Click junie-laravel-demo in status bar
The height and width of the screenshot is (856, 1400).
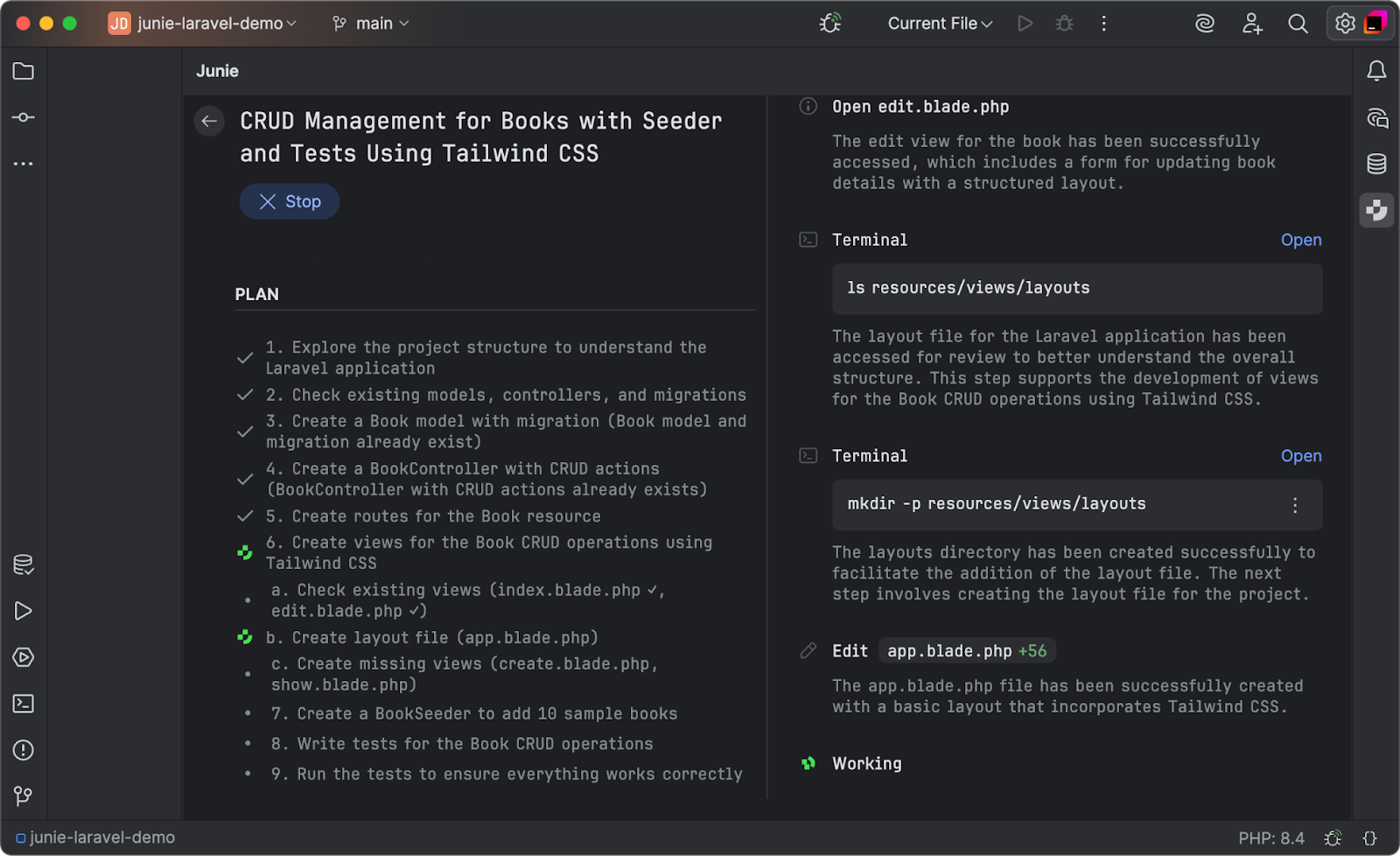click(x=96, y=838)
